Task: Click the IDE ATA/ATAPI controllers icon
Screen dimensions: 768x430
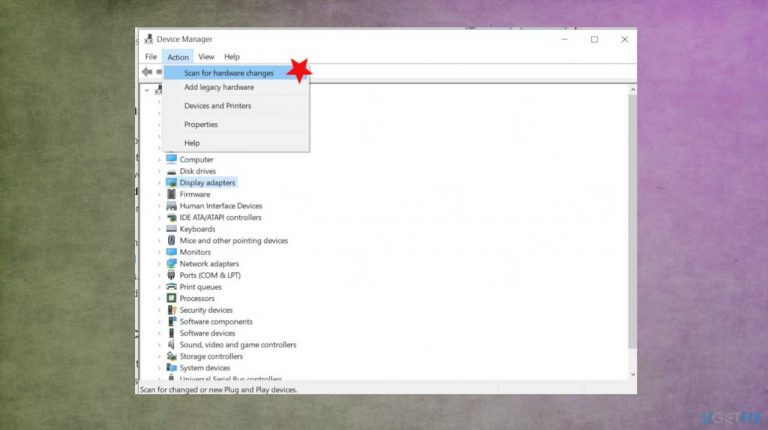Action: [171, 217]
